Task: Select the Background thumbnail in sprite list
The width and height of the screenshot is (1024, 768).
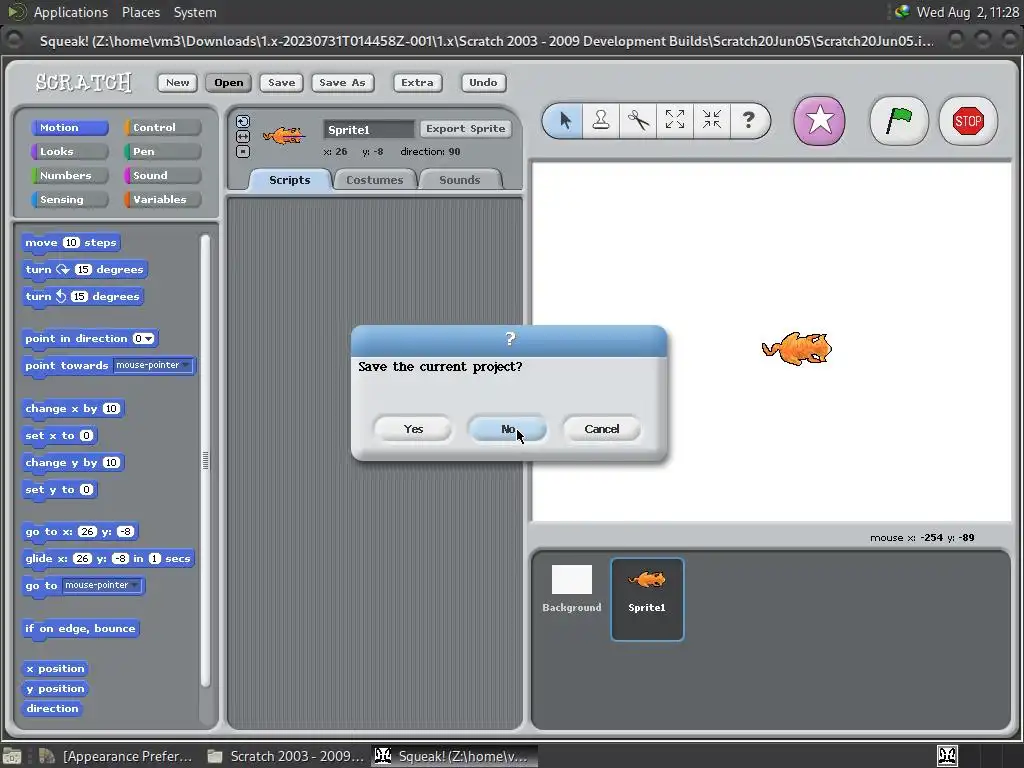Action: (571, 590)
